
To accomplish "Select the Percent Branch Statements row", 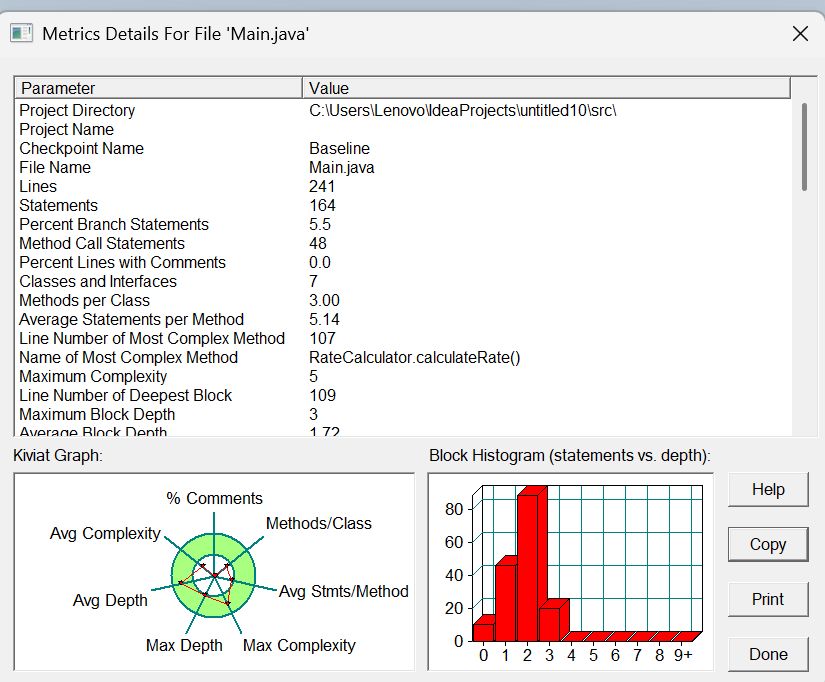I will (x=403, y=224).
